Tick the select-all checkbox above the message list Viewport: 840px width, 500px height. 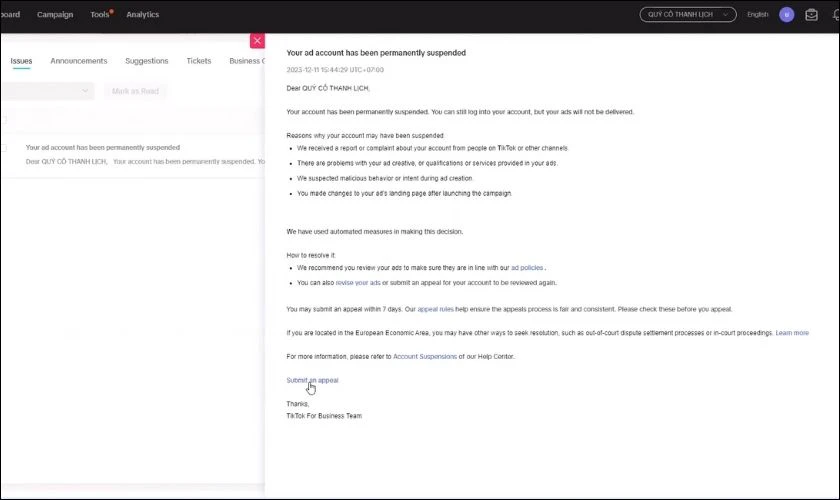(4, 119)
